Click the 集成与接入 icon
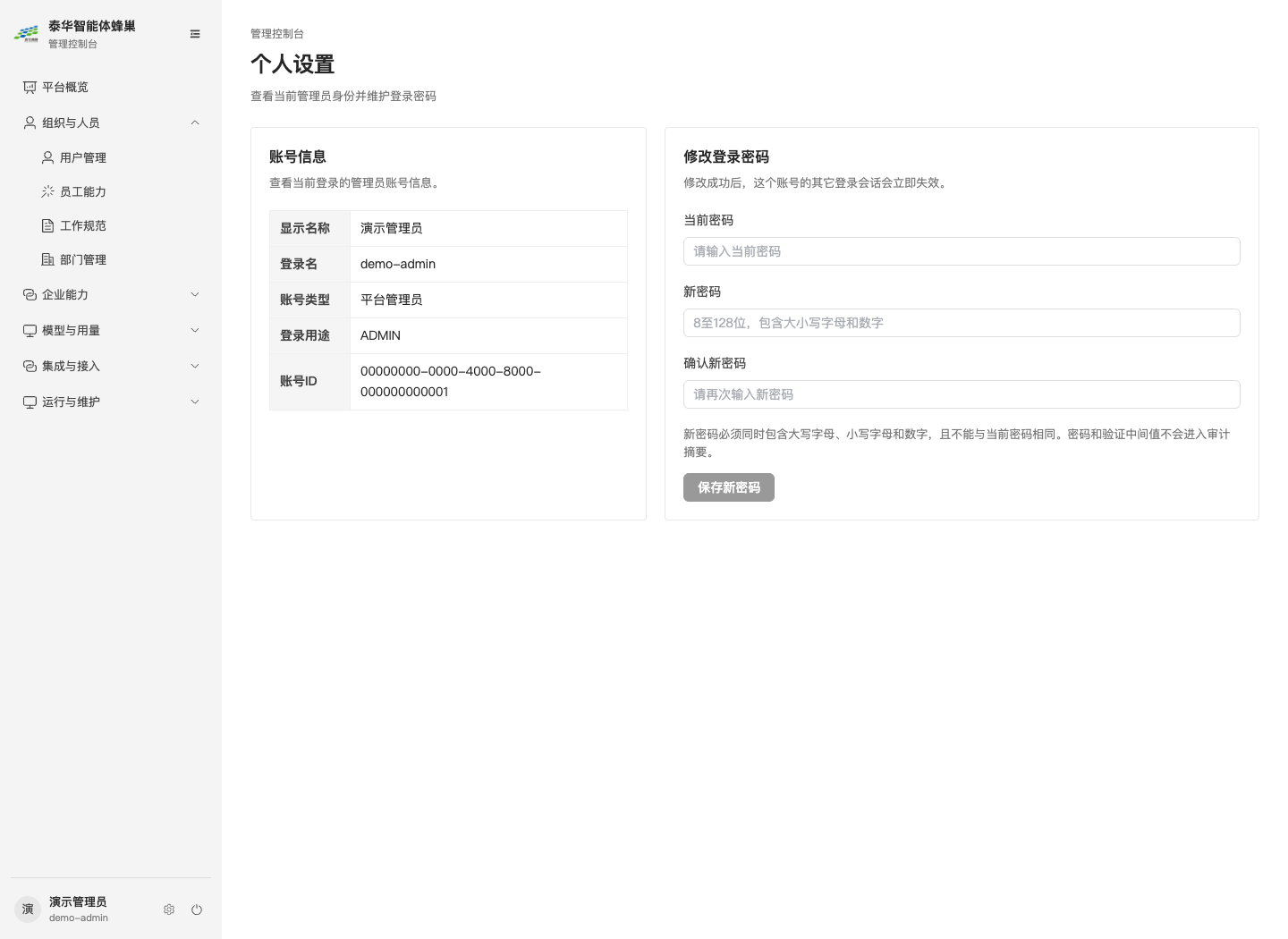Screen dimensions: 1288x939 tap(30, 366)
